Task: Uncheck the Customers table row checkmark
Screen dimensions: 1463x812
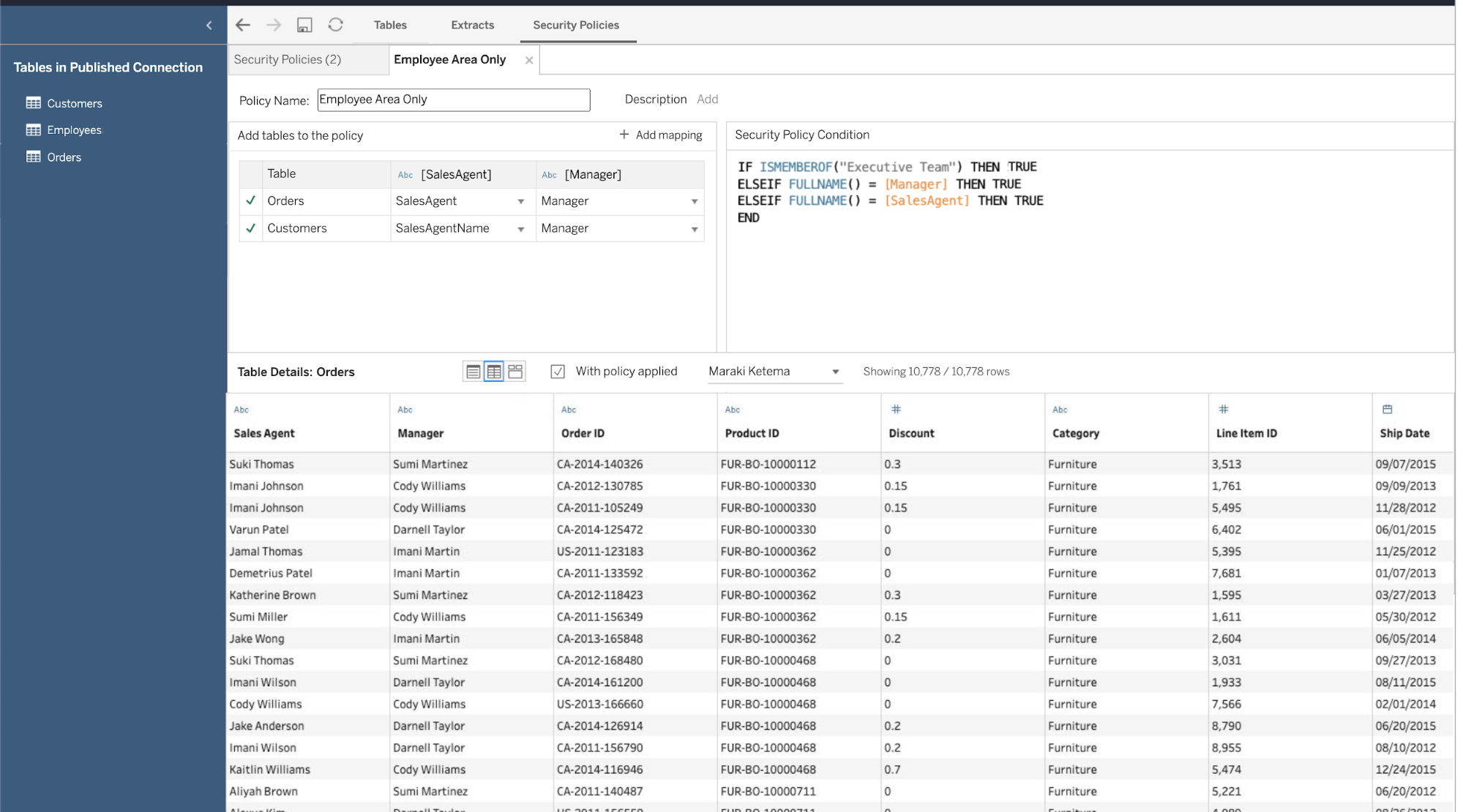Action: tap(251, 228)
